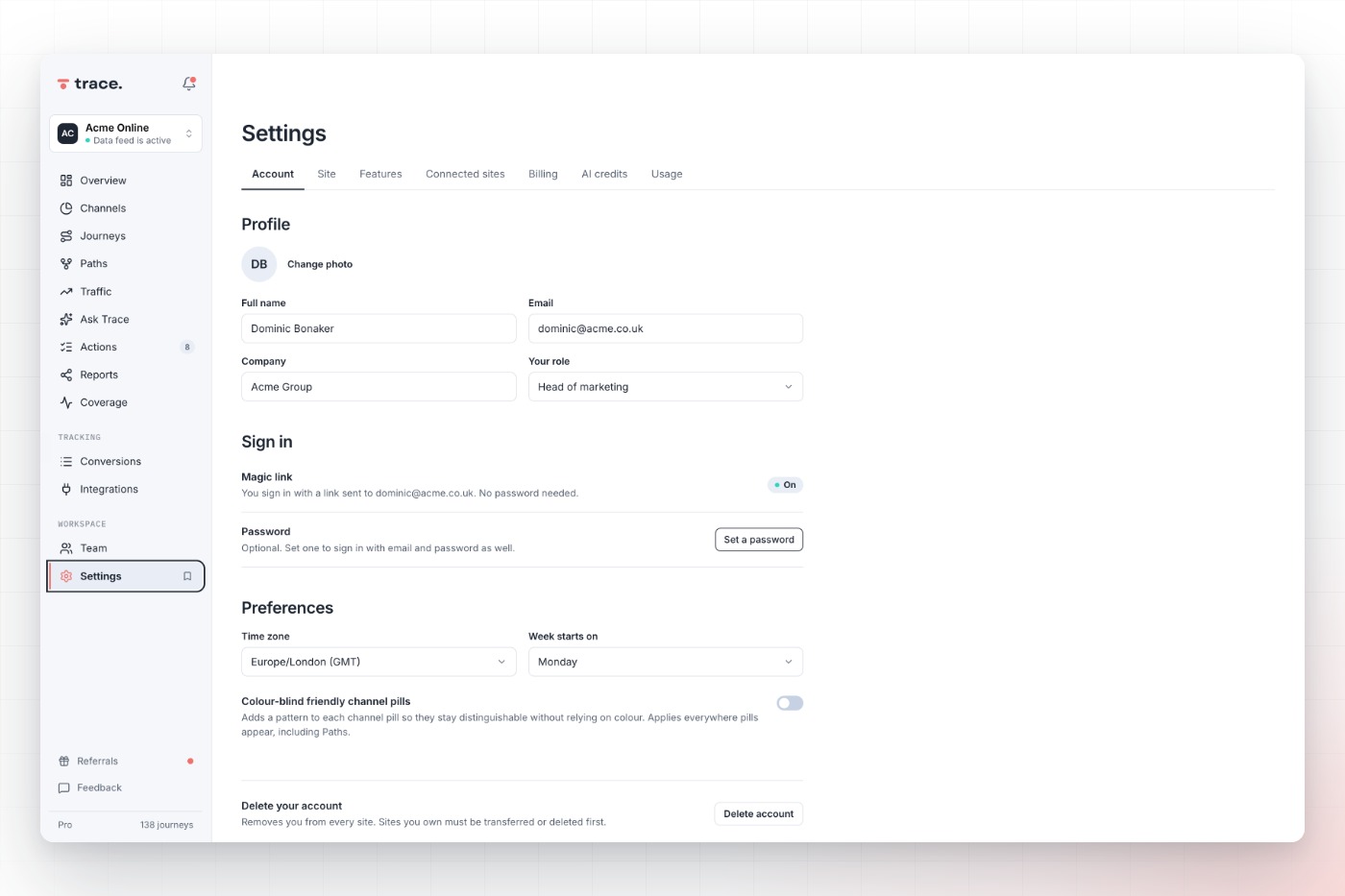This screenshot has height=896, width=1345.
Task: Click Set a password button
Action: coord(759,540)
